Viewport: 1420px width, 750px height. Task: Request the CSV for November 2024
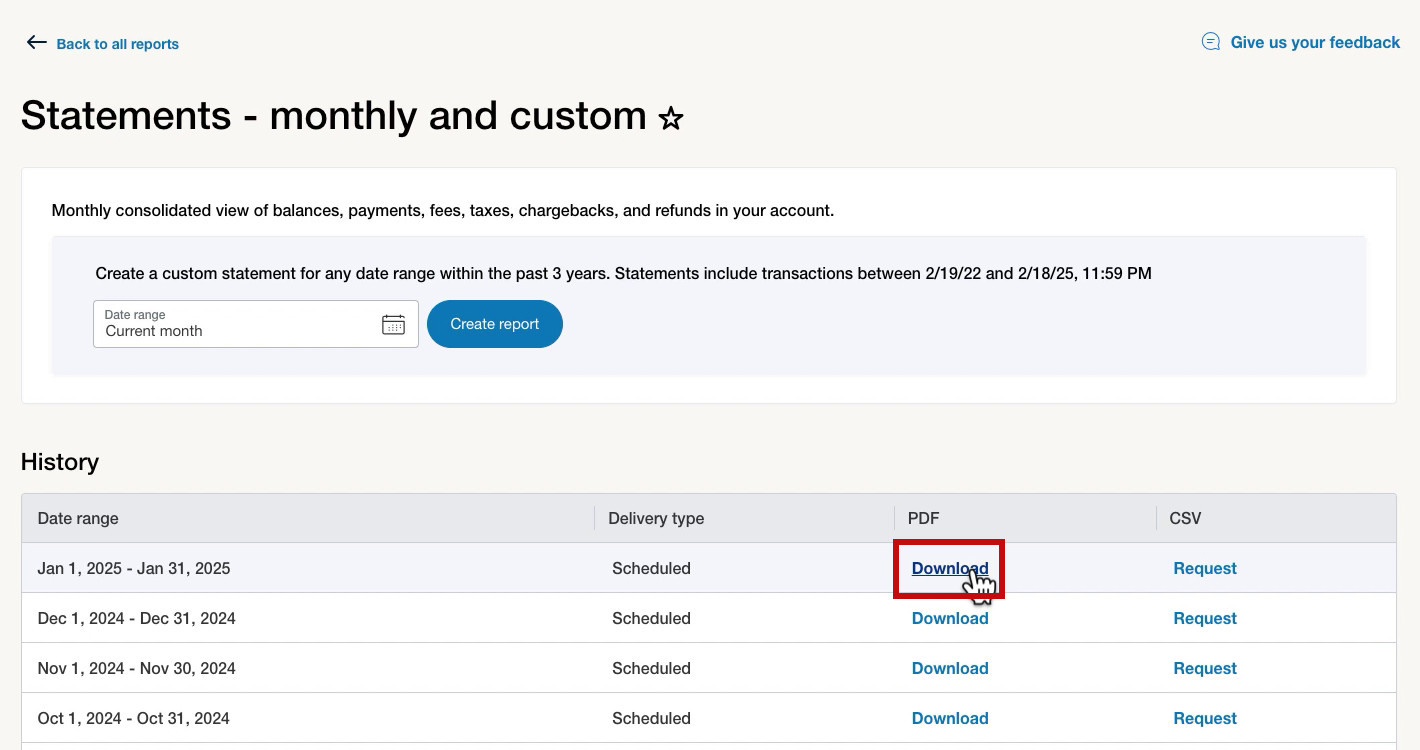(x=1204, y=668)
